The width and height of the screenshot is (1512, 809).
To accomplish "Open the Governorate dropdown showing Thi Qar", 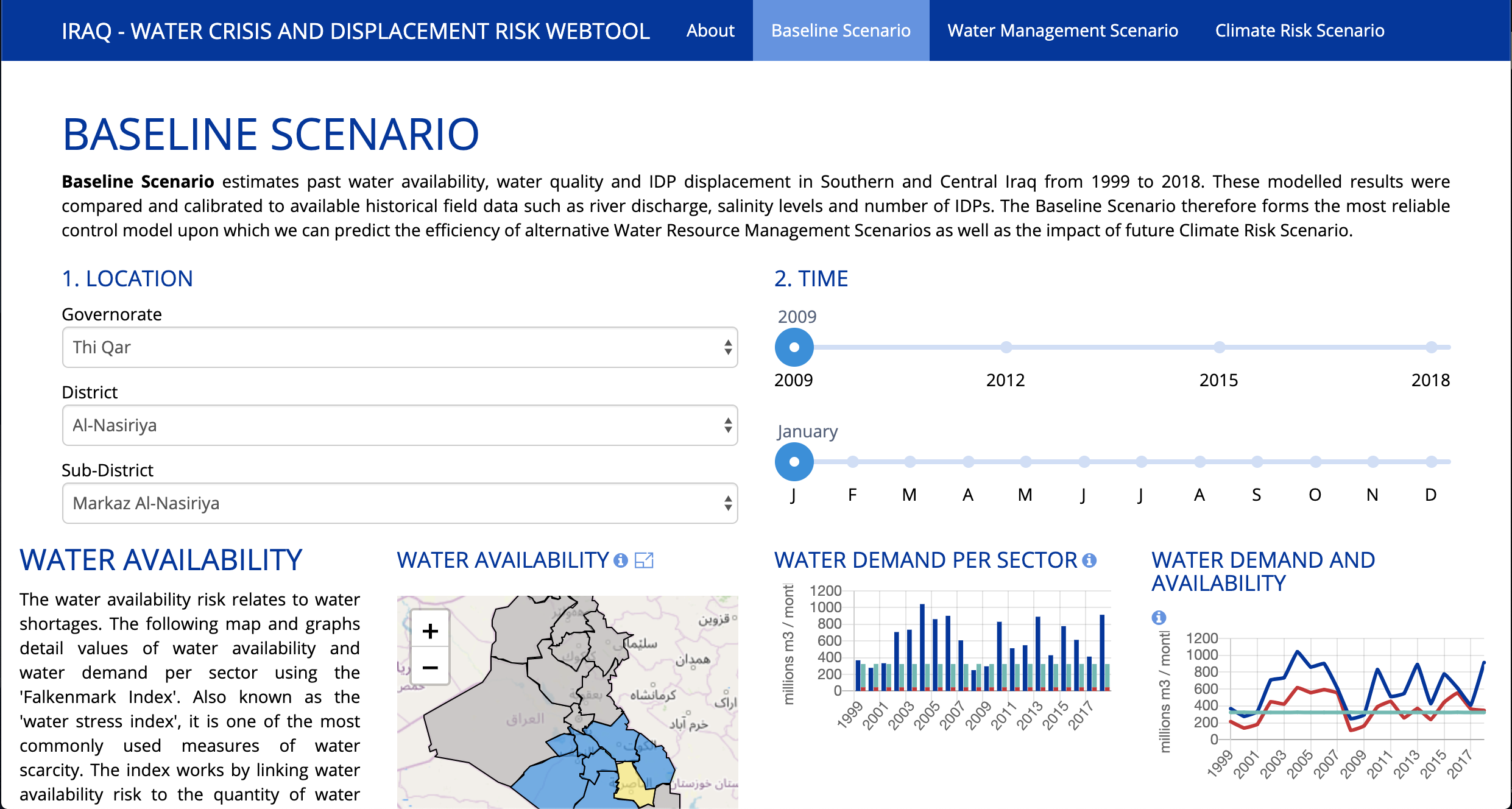I will point(400,347).
